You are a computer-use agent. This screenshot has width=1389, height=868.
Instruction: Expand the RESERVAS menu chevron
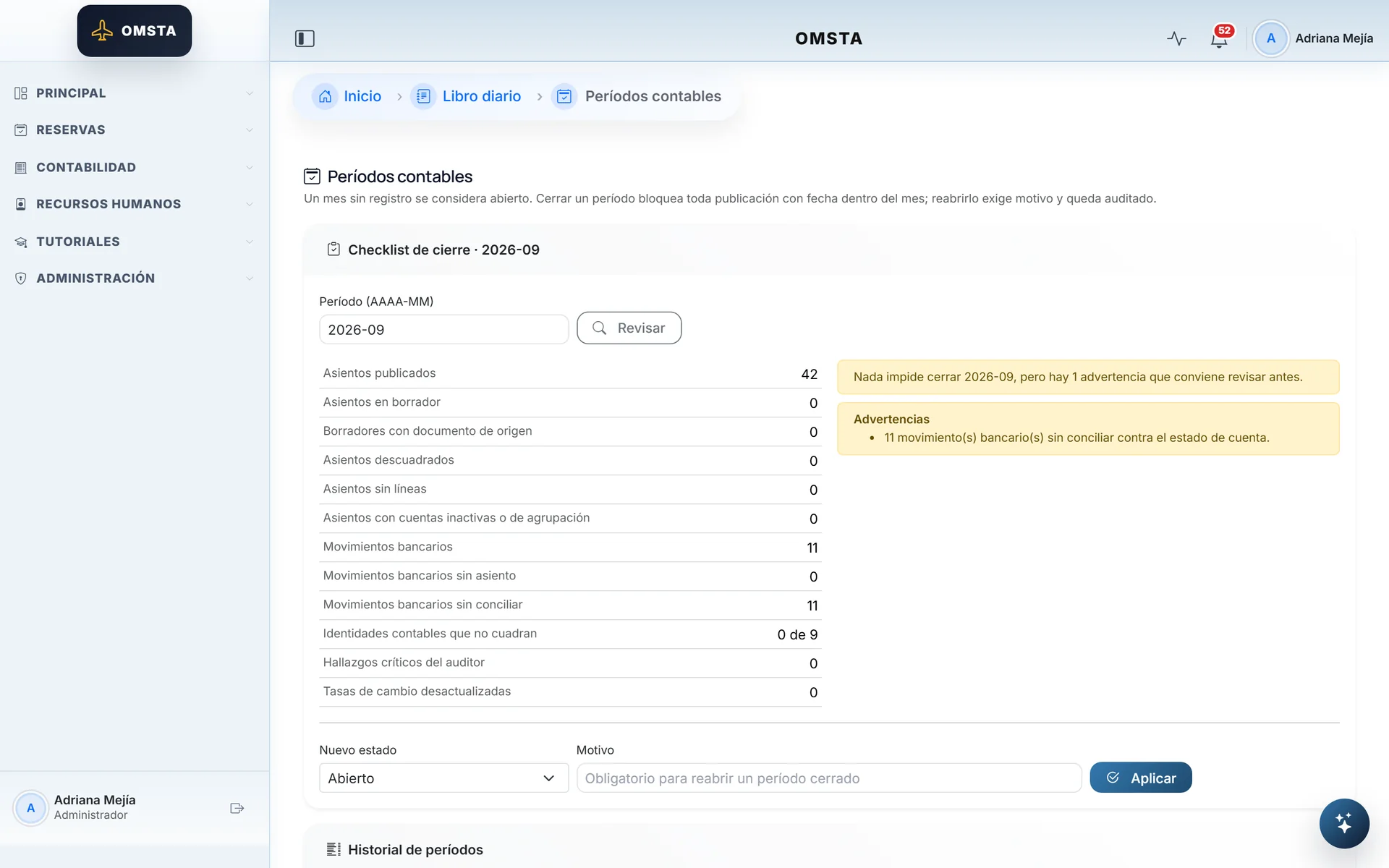point(250,130)
